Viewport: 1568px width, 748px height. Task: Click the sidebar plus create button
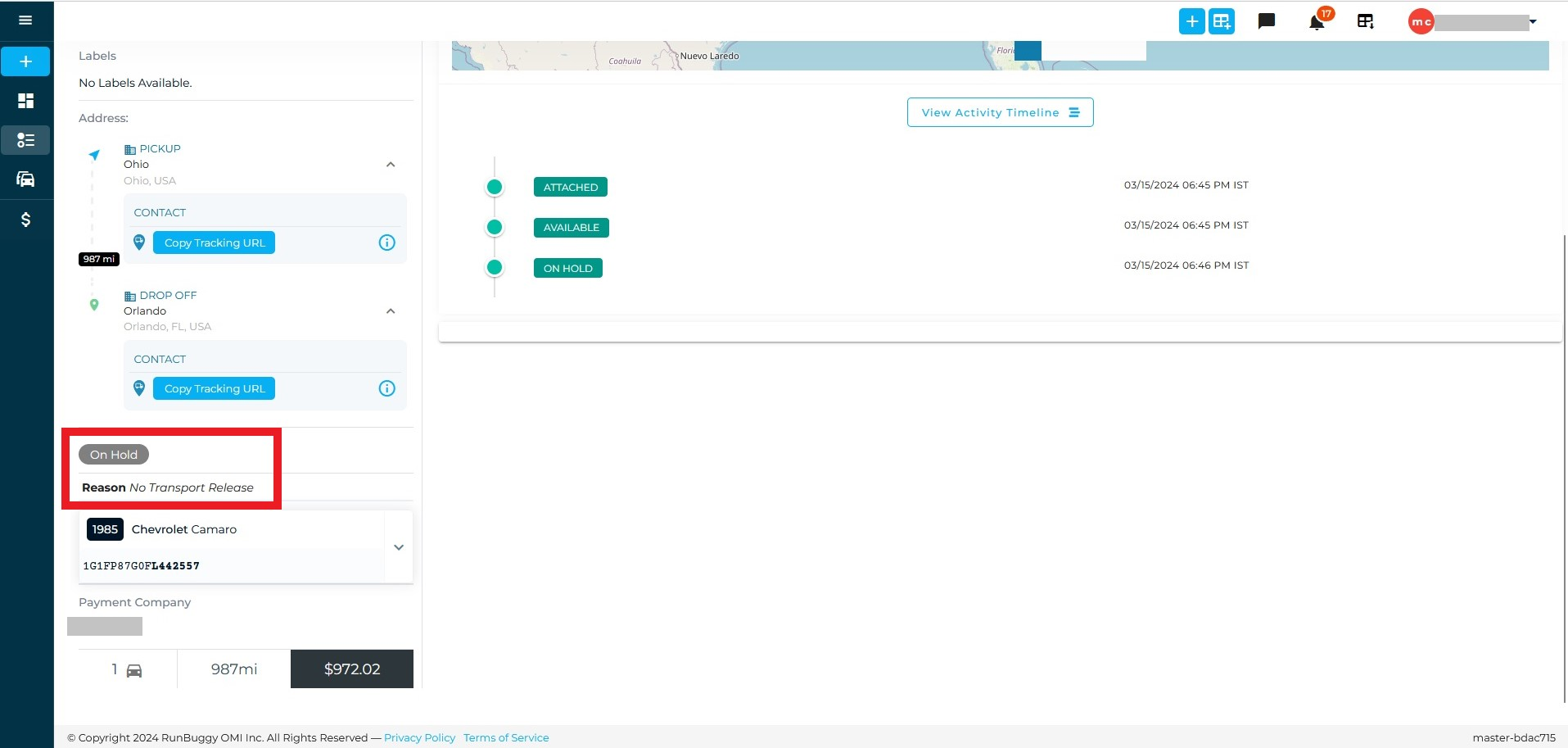25,61
